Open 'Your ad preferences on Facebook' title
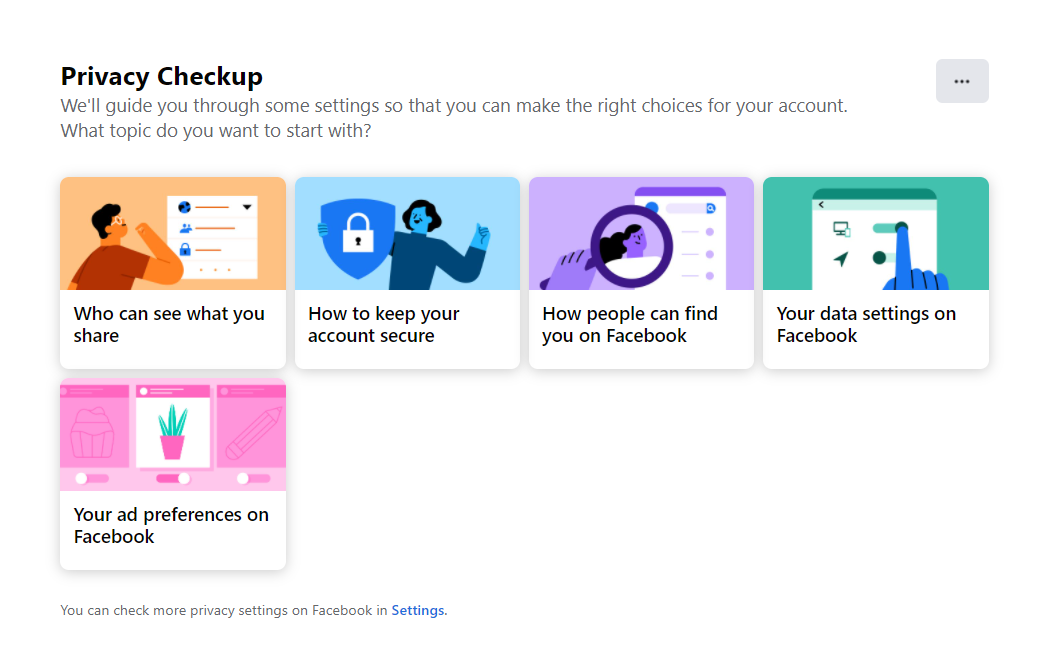1039x650 pixels. click(x=171, y=526)
